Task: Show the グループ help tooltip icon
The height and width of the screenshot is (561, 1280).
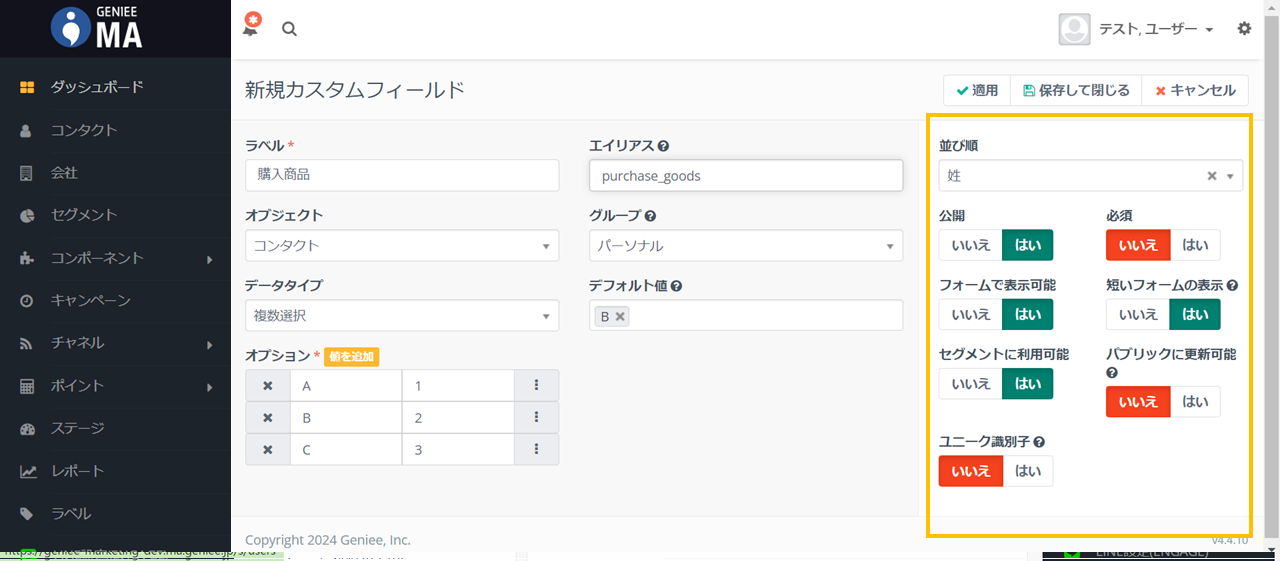Action: 650,216
